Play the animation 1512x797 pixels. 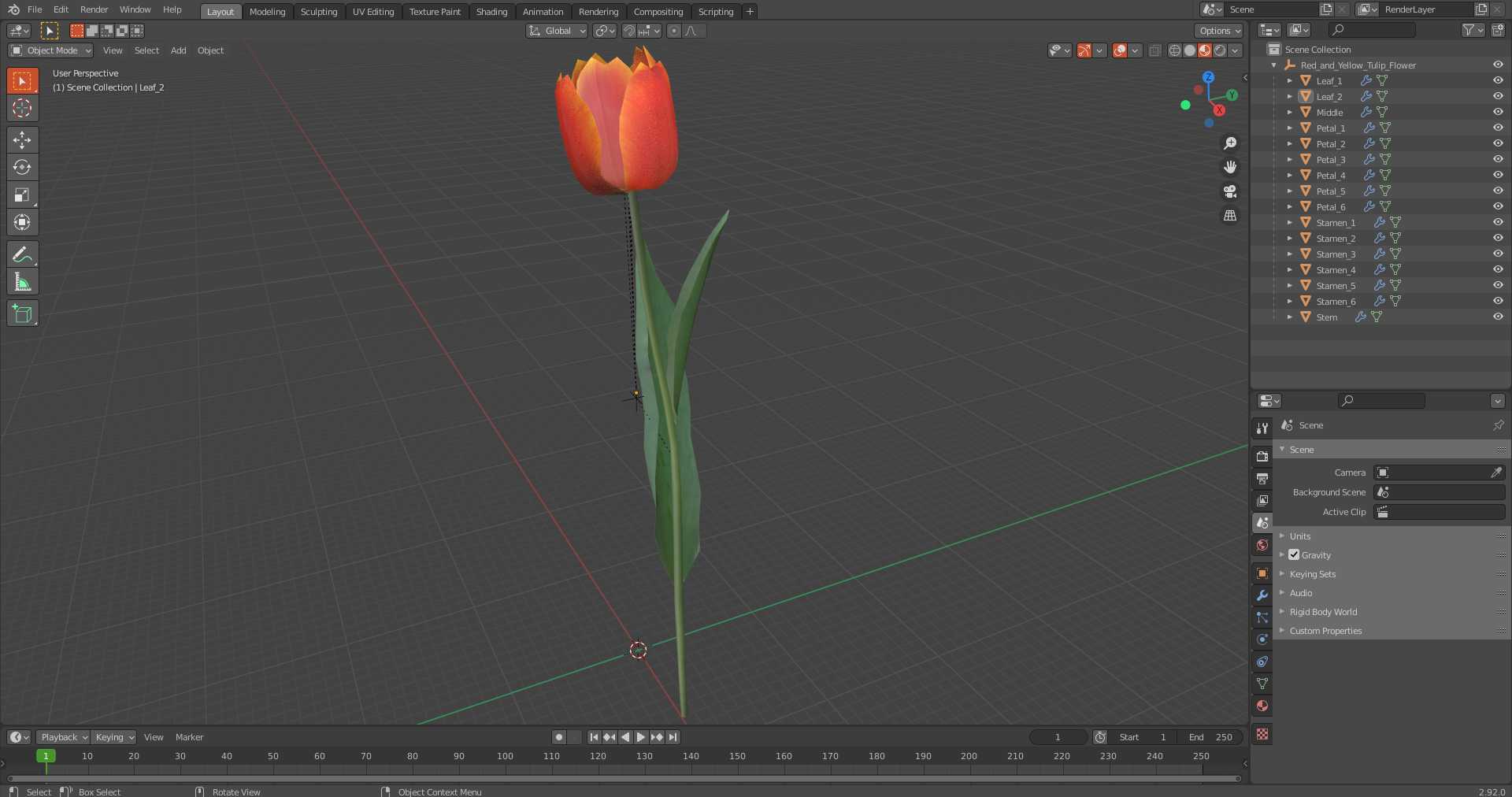click(x=641, y=737)
